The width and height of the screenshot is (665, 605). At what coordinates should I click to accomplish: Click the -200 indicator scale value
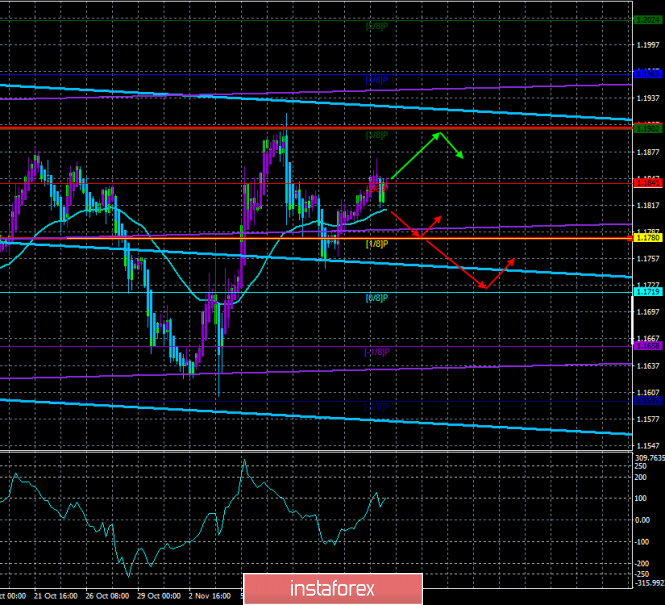tap(642, 563)
